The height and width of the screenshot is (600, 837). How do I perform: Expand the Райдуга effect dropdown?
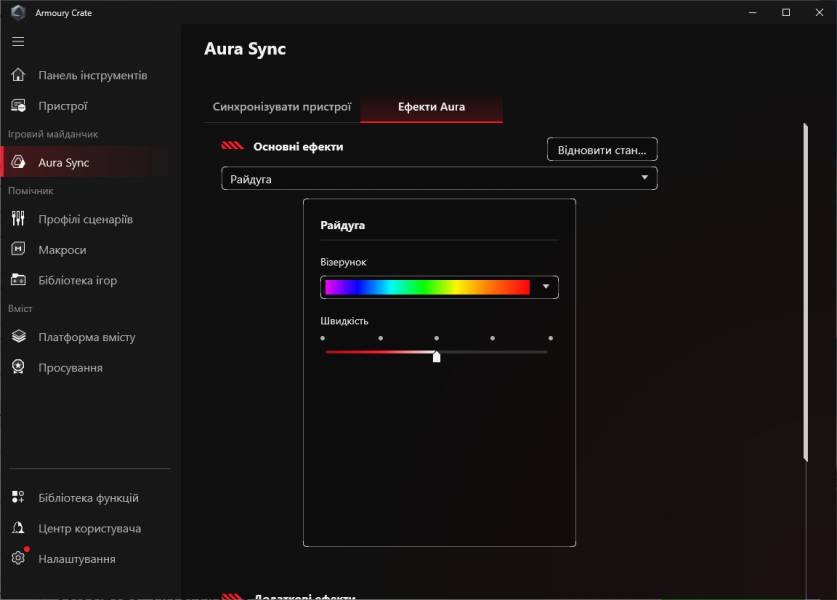(644, 179)
